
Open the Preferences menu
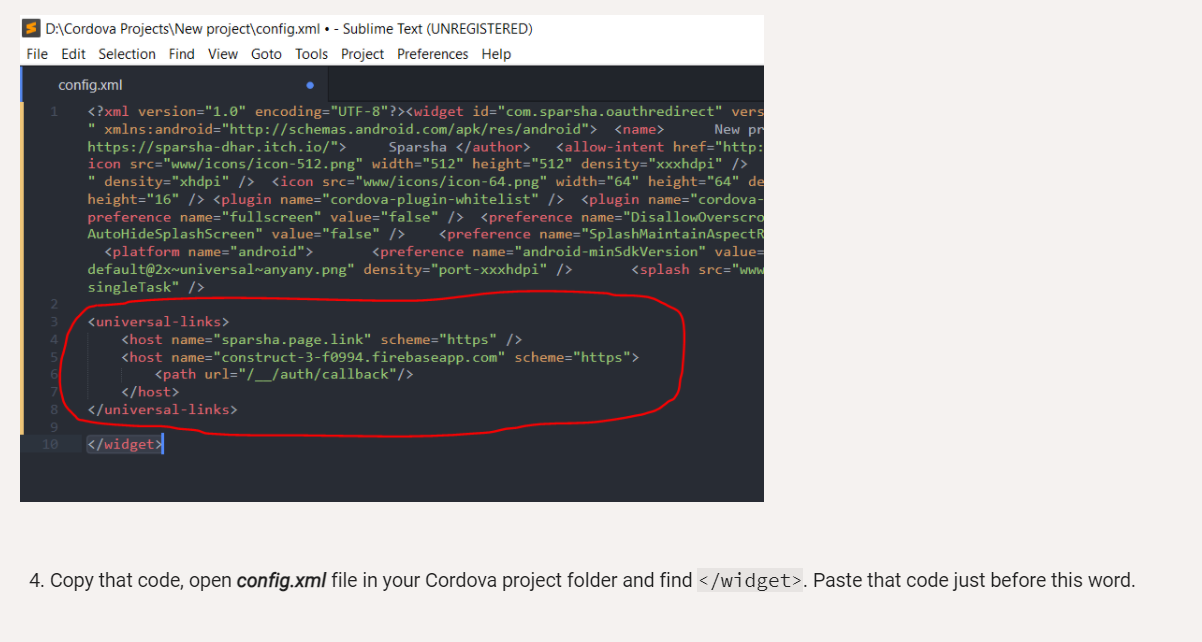coord(432,54)
